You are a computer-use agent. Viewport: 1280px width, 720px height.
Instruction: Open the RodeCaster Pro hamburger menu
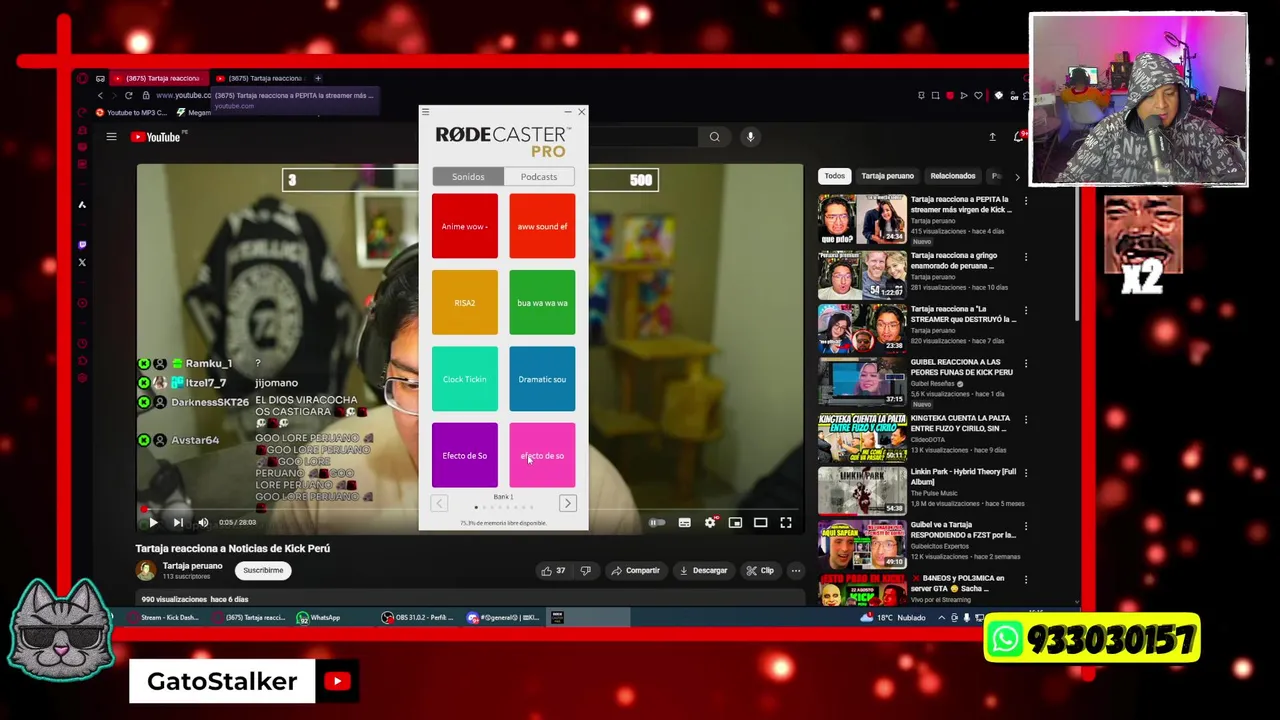425,112
